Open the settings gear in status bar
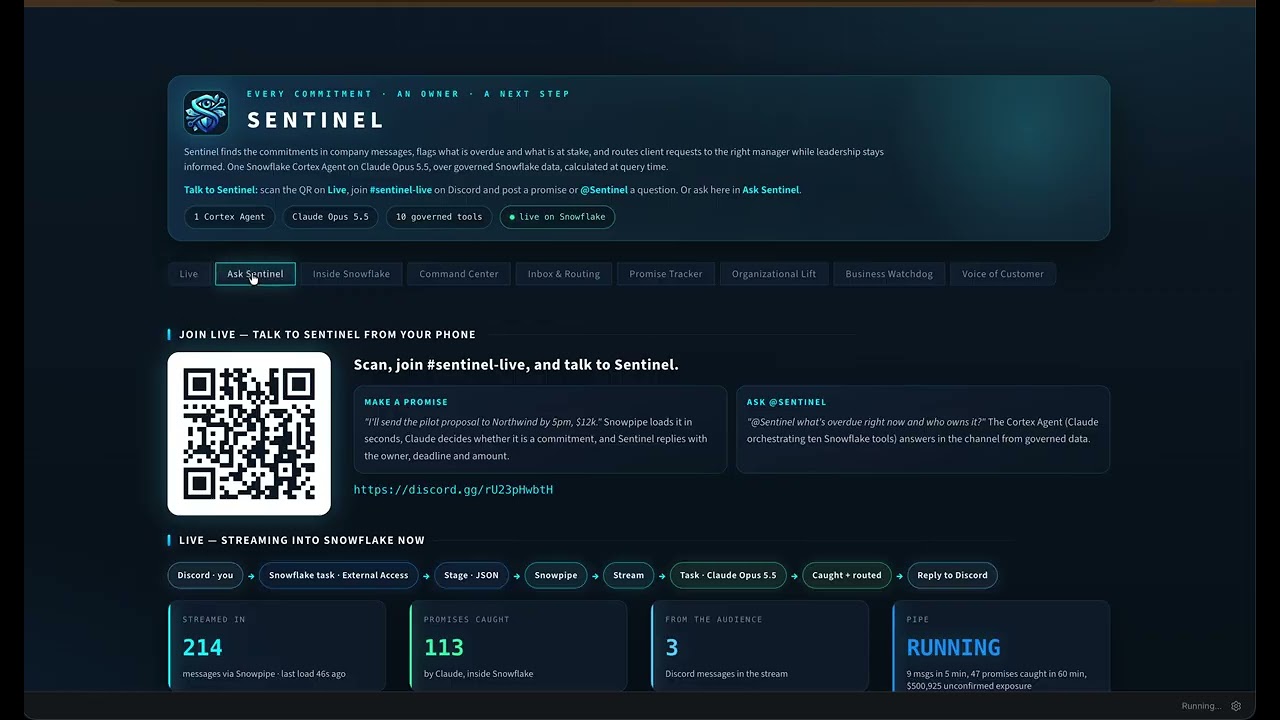 tap(1236, 706)
